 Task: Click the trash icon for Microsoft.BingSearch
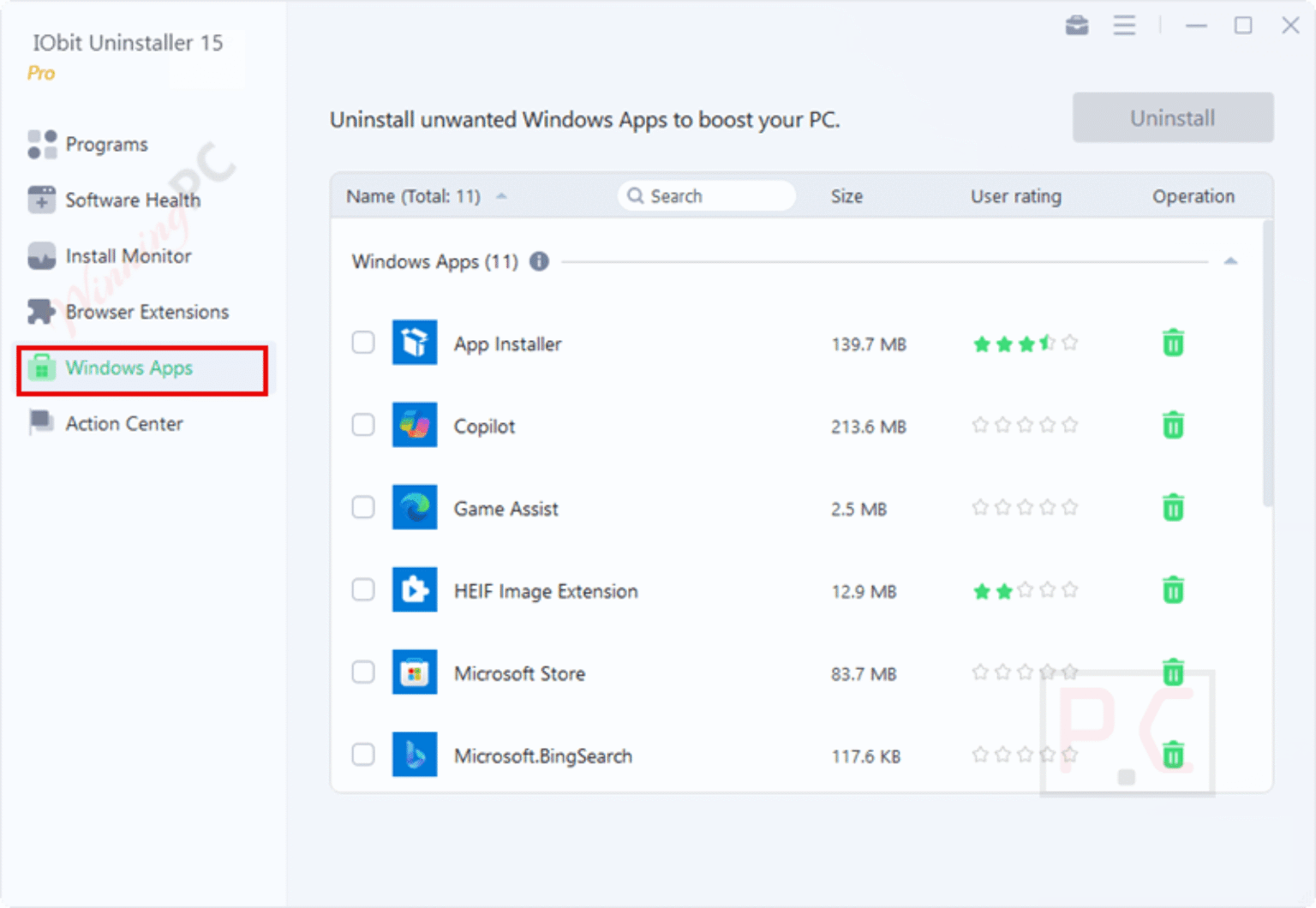1173,755
